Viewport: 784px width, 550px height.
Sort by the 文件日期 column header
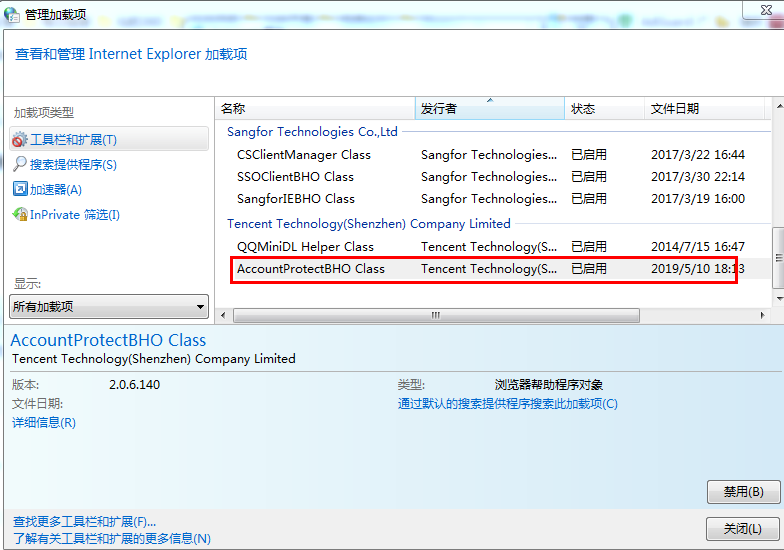[704, 108]
